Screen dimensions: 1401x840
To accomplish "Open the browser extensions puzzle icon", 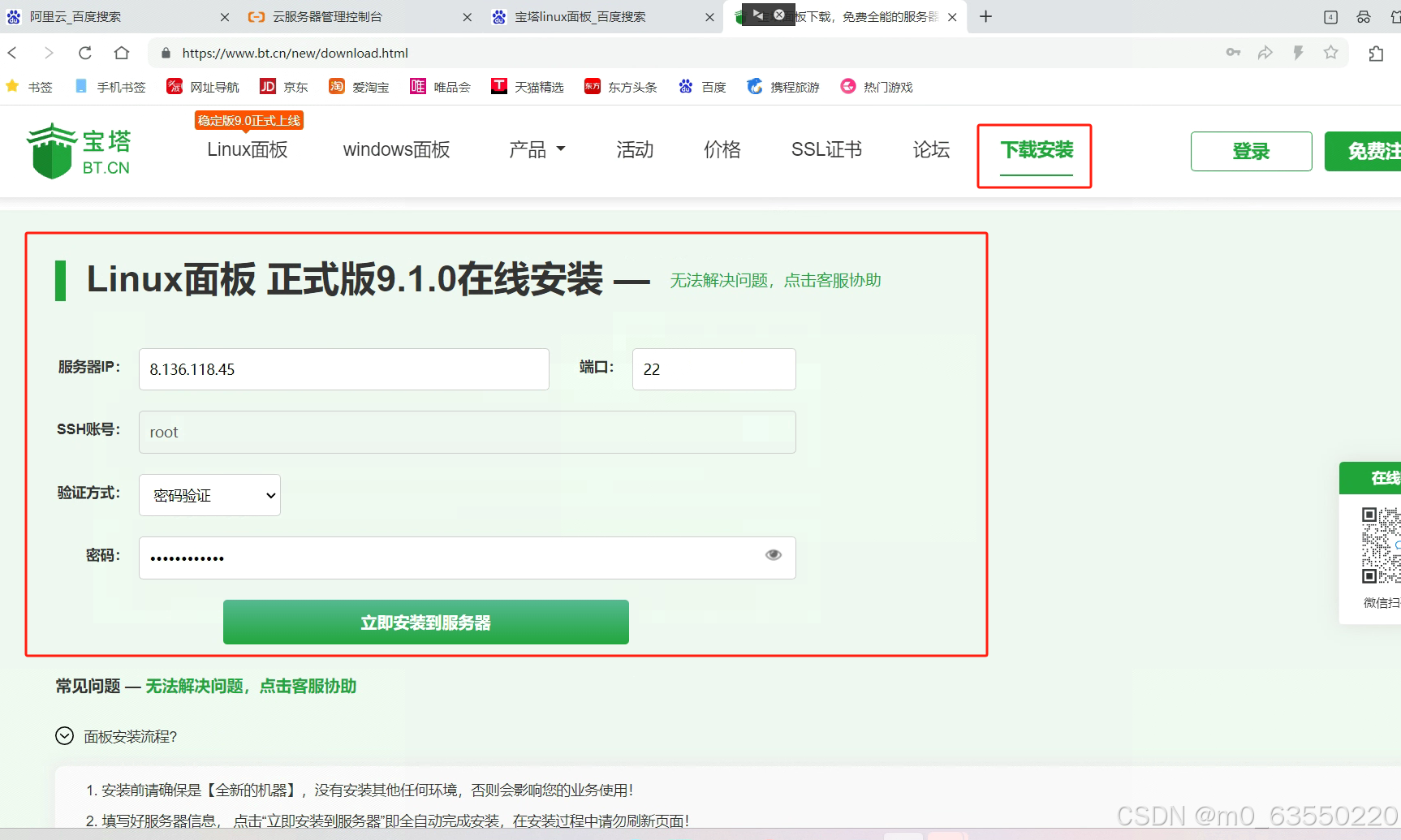I will 1376,54.
